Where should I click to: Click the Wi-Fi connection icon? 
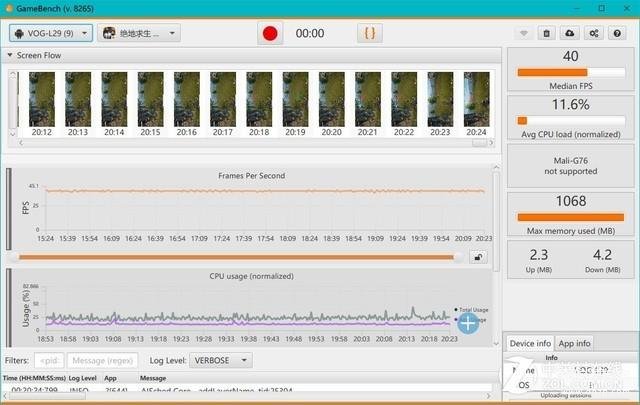point(523,33)
